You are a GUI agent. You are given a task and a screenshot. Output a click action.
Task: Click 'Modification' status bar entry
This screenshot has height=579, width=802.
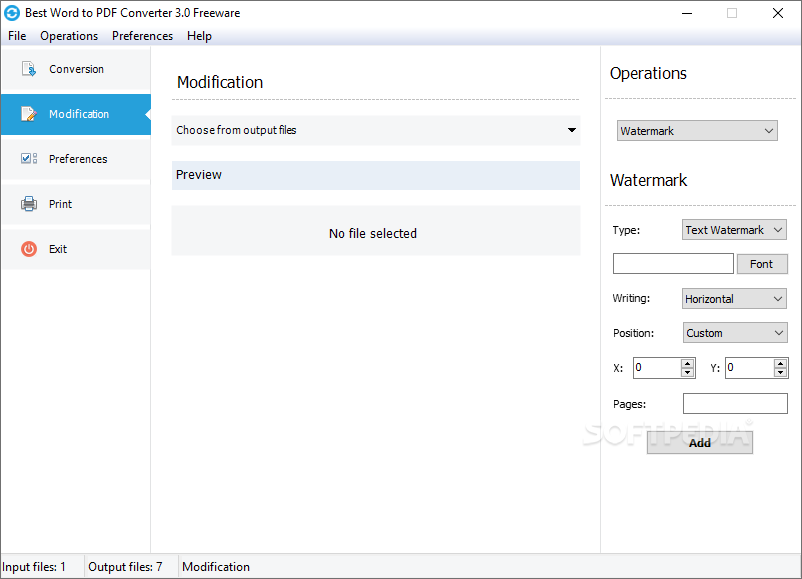tap(216, 567)
